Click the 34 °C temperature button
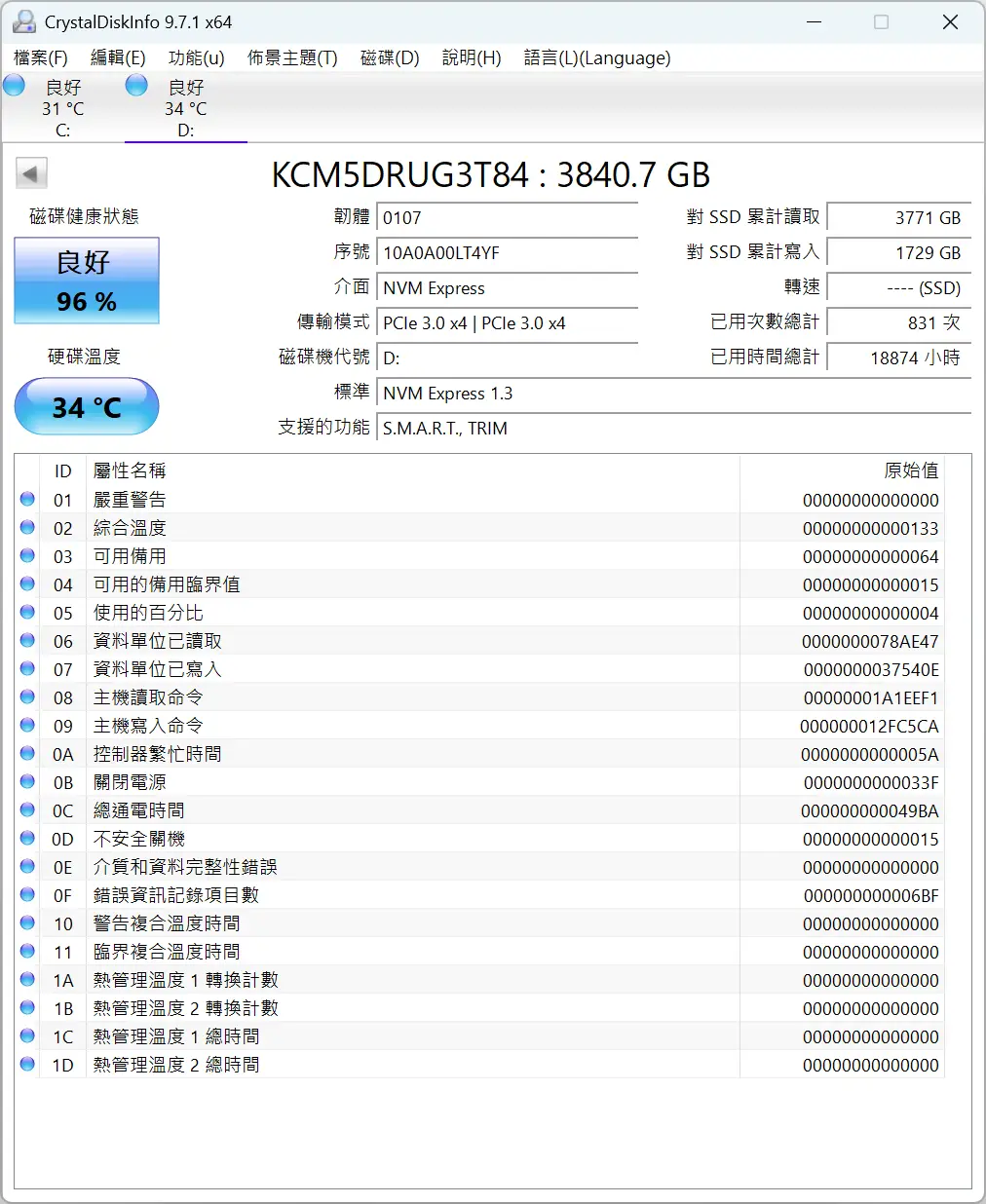This screenshot has width=986, height=1204. (x=87, y=406)
